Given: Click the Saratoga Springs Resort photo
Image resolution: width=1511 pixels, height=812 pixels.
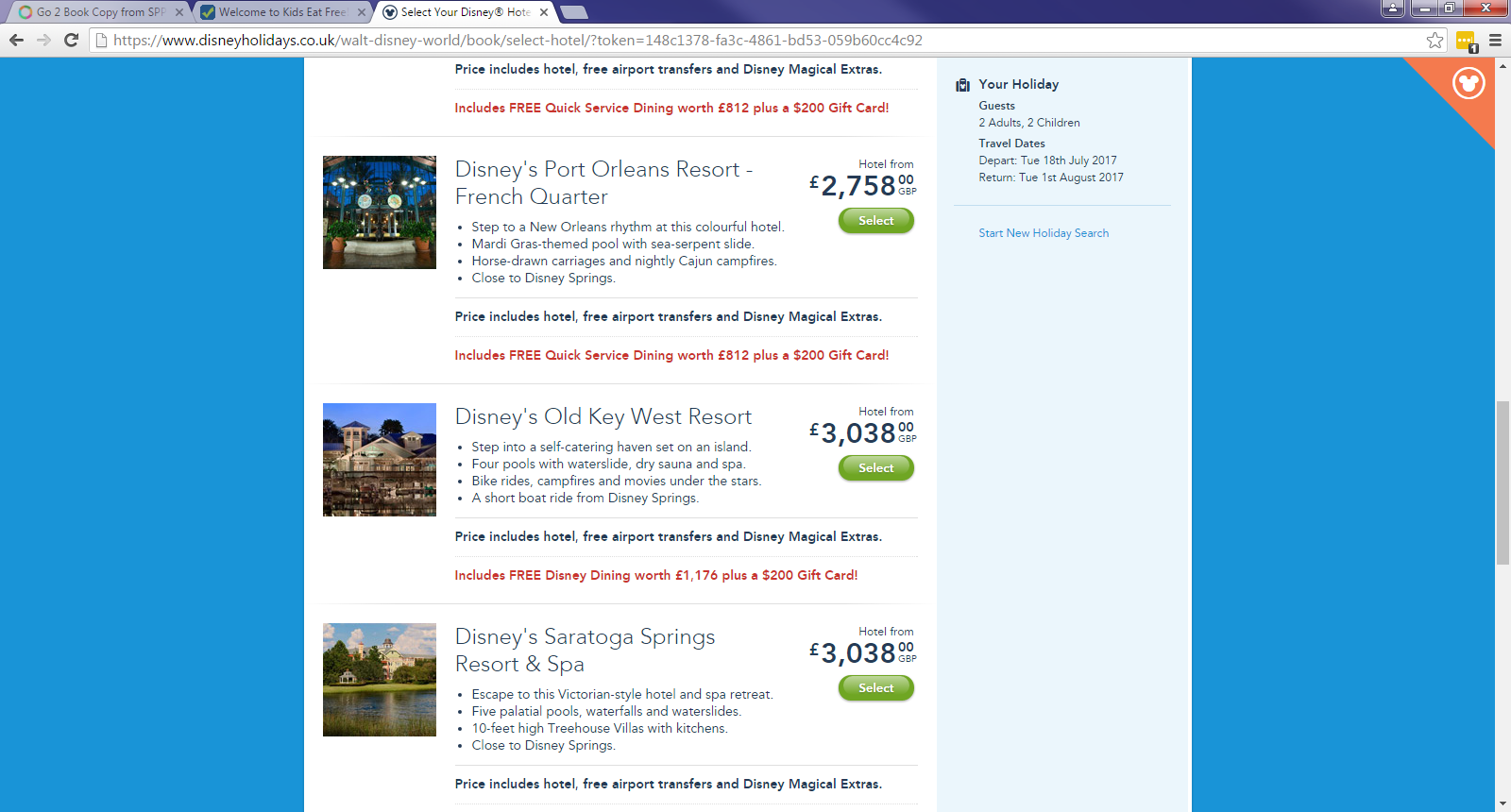Looking at the screenshot, I should tap(380, 680).
